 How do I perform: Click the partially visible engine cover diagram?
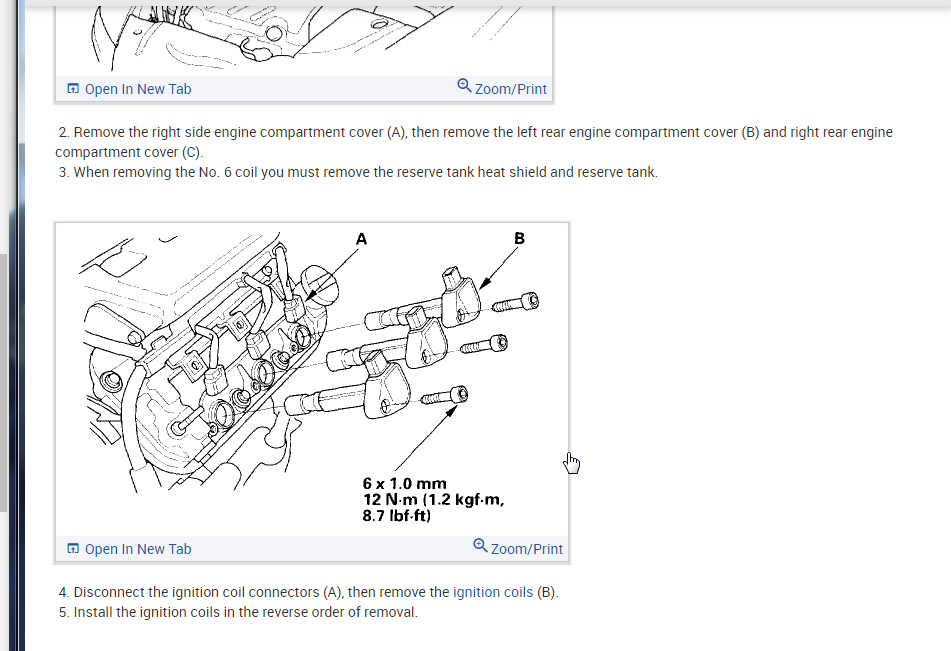coord(304,40)
